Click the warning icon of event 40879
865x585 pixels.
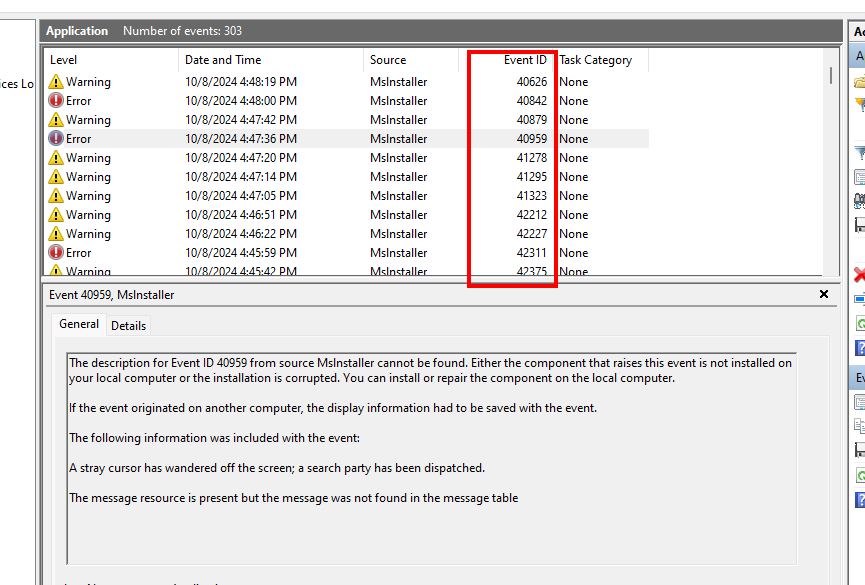[x=56, y=120]
